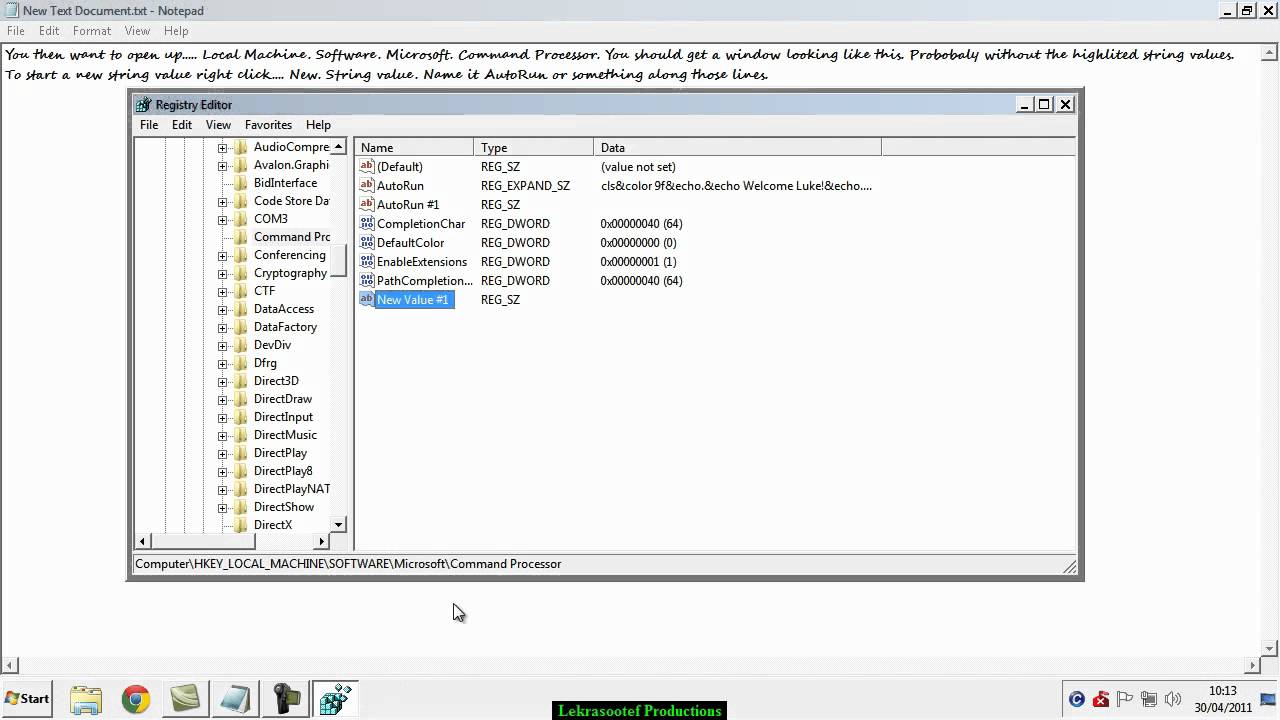Open Registry Editor File menu
Screen dimensions: 1280x720
click(149, 125)
